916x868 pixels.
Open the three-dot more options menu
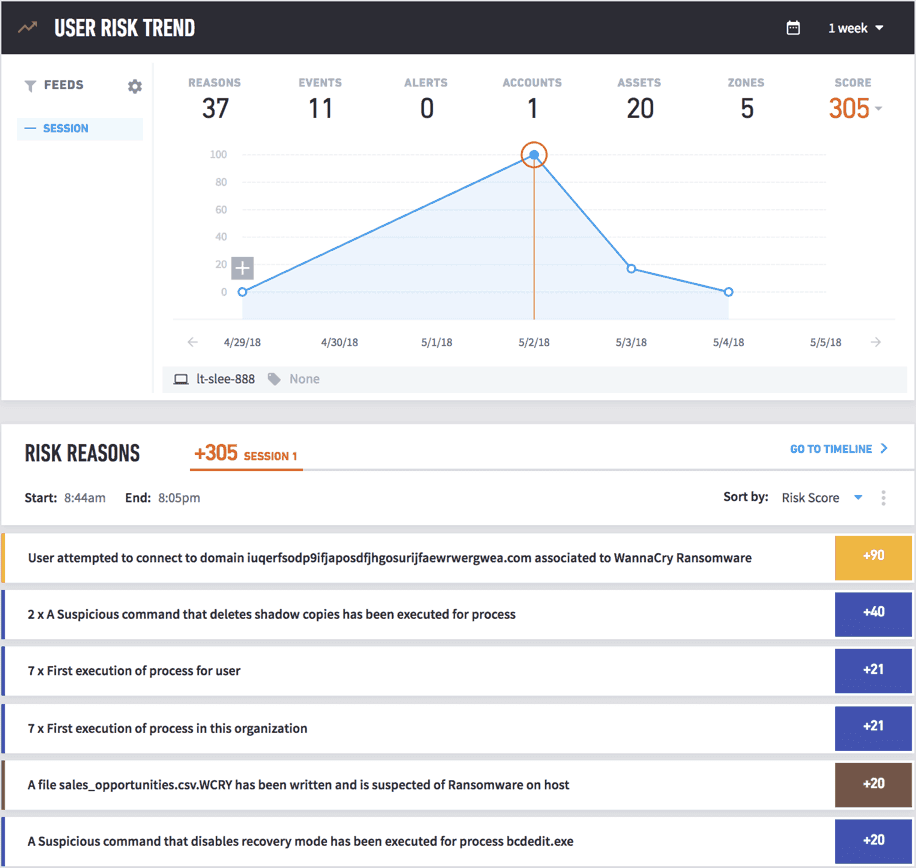tap(883, 498)
